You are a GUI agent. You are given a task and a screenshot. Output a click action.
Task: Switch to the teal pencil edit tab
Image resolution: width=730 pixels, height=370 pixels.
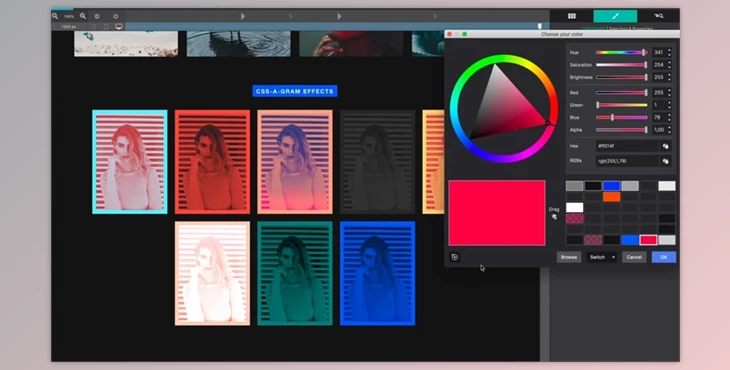click(x=615, y=16)
